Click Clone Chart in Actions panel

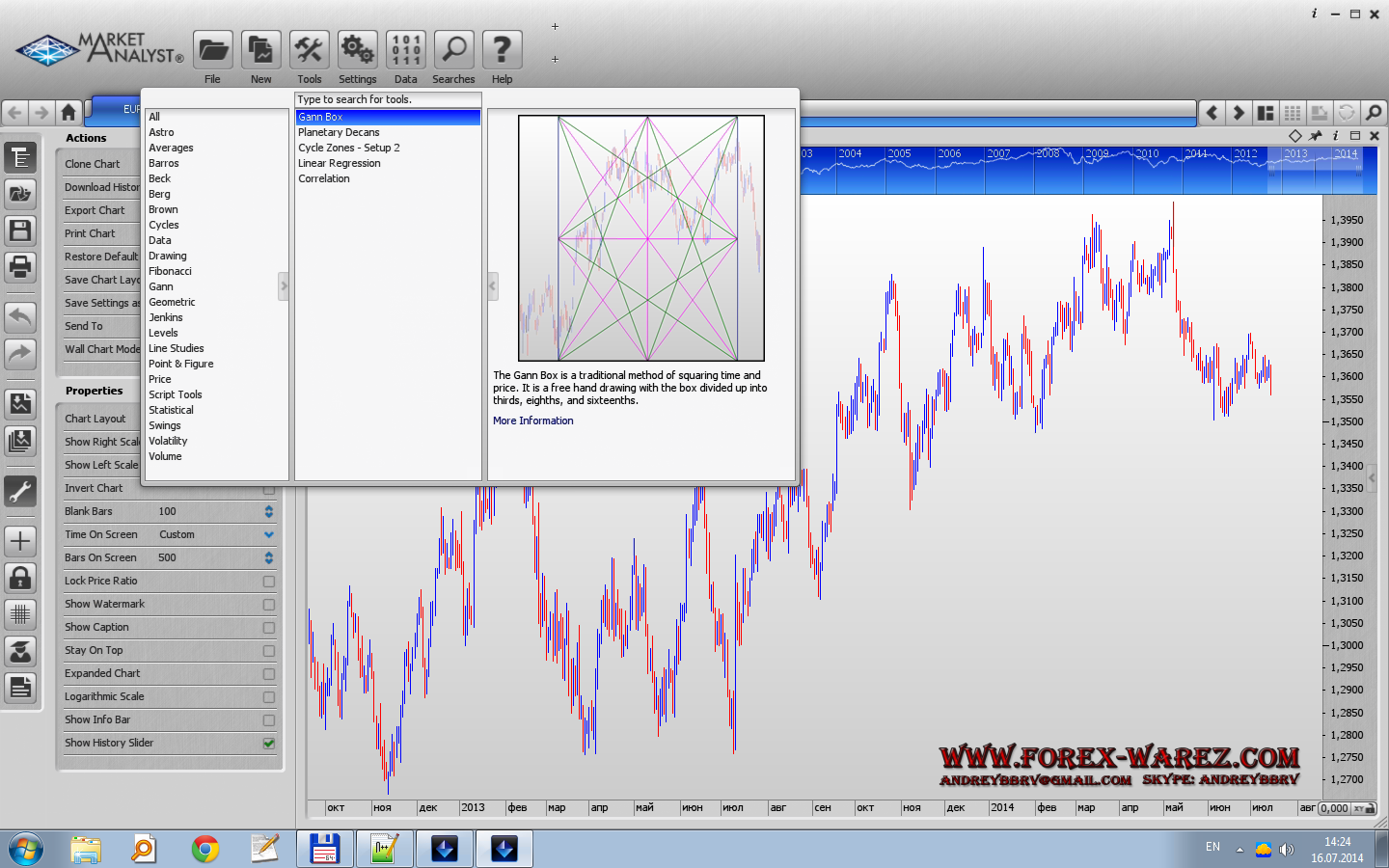point(93,164)
